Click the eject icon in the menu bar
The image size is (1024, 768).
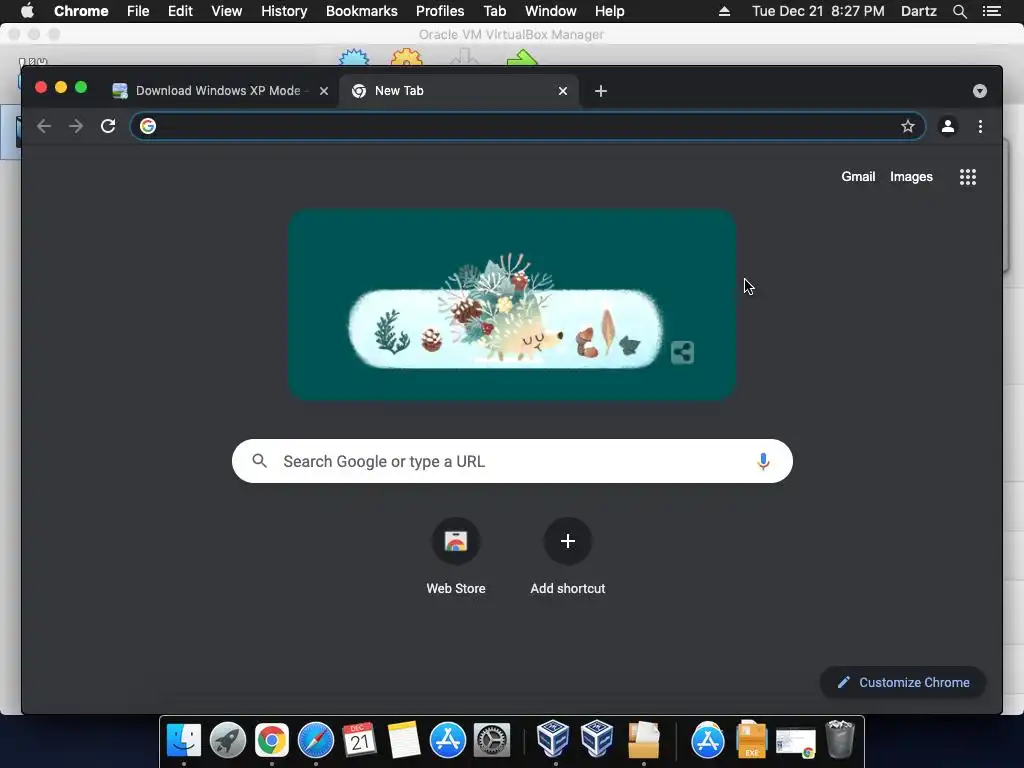coord(724,11)
